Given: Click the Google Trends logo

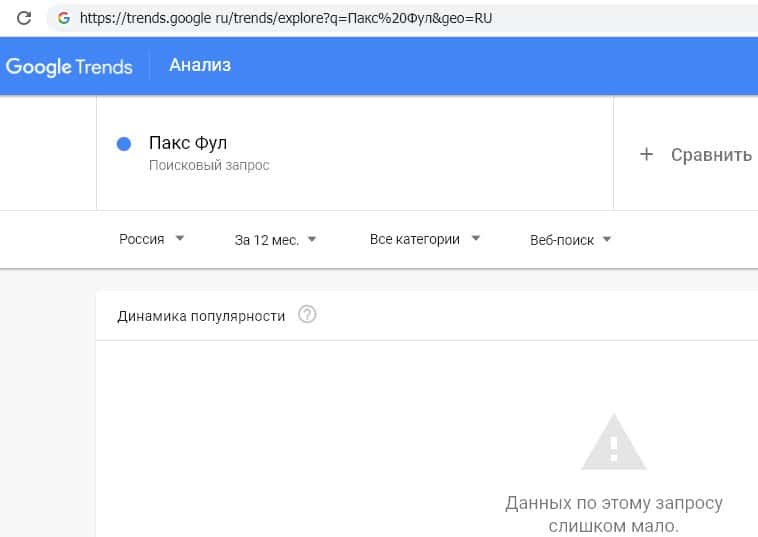Looking at the screenshot, I should coord(69,66).
